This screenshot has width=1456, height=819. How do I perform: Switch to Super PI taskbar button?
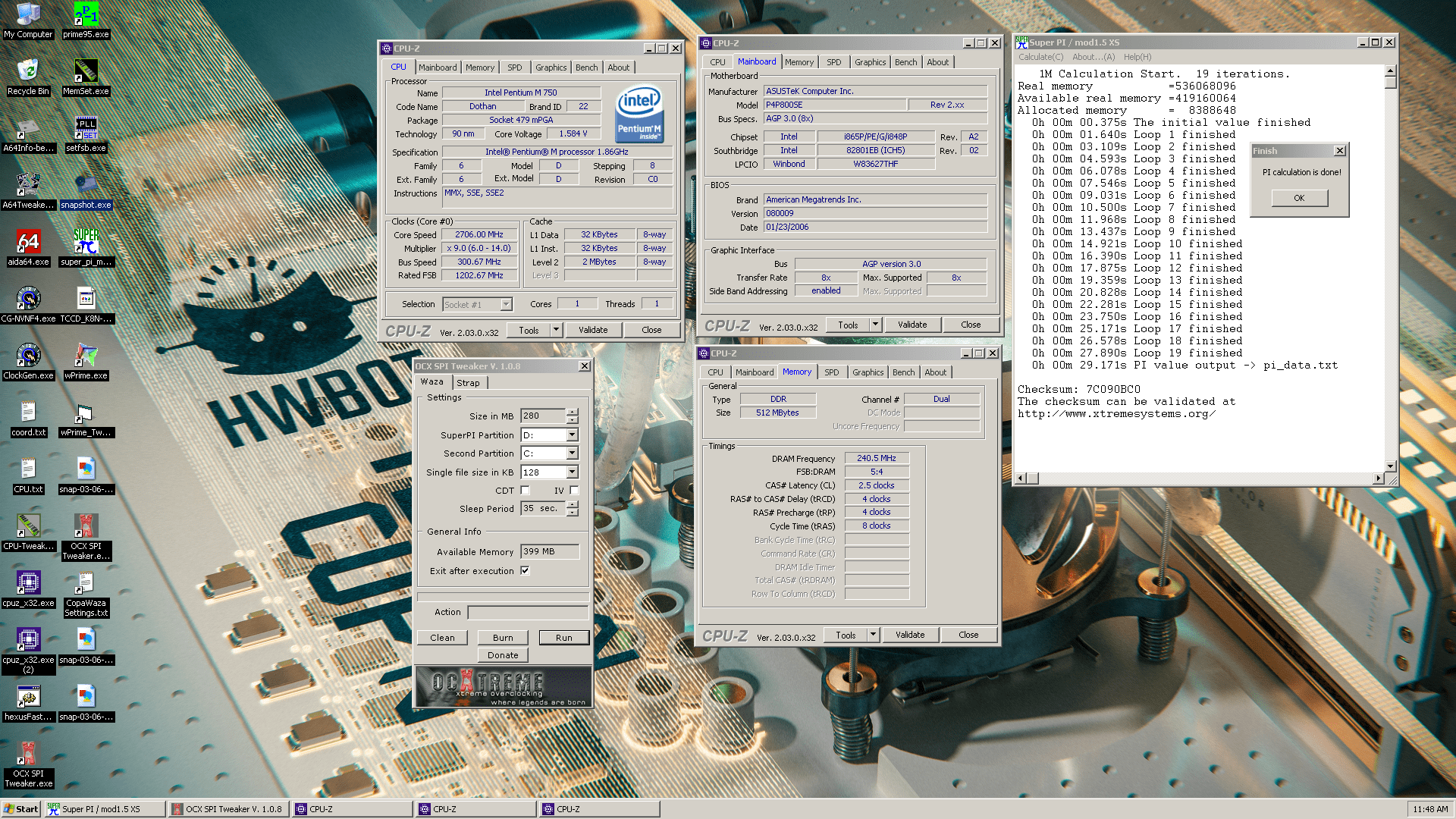(x=105, y=809)
